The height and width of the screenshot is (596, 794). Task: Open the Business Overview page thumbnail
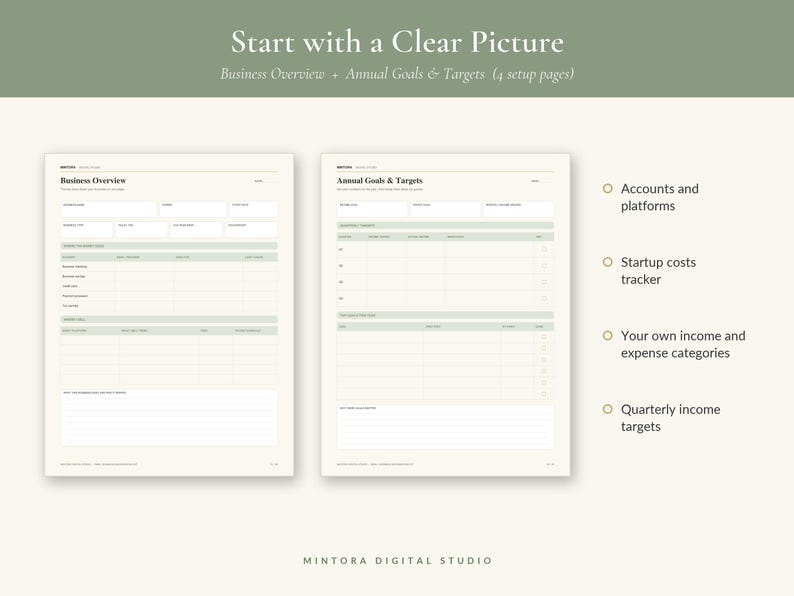169,315
